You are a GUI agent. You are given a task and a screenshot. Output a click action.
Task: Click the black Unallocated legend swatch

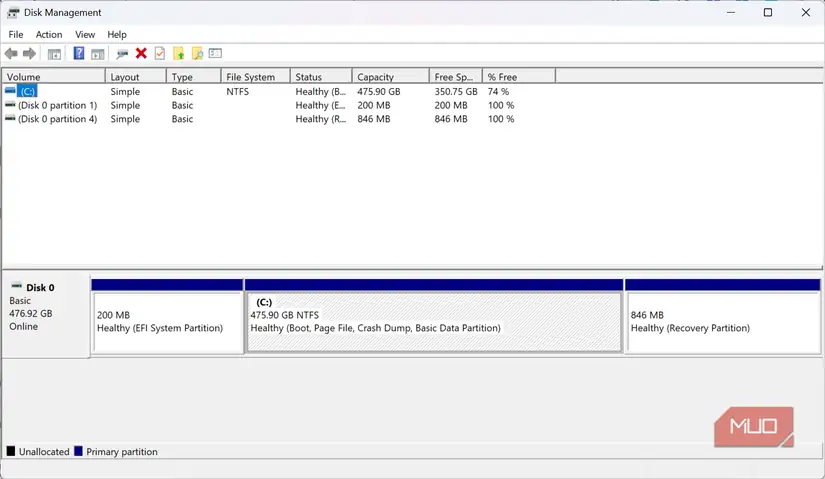[11, 451]
